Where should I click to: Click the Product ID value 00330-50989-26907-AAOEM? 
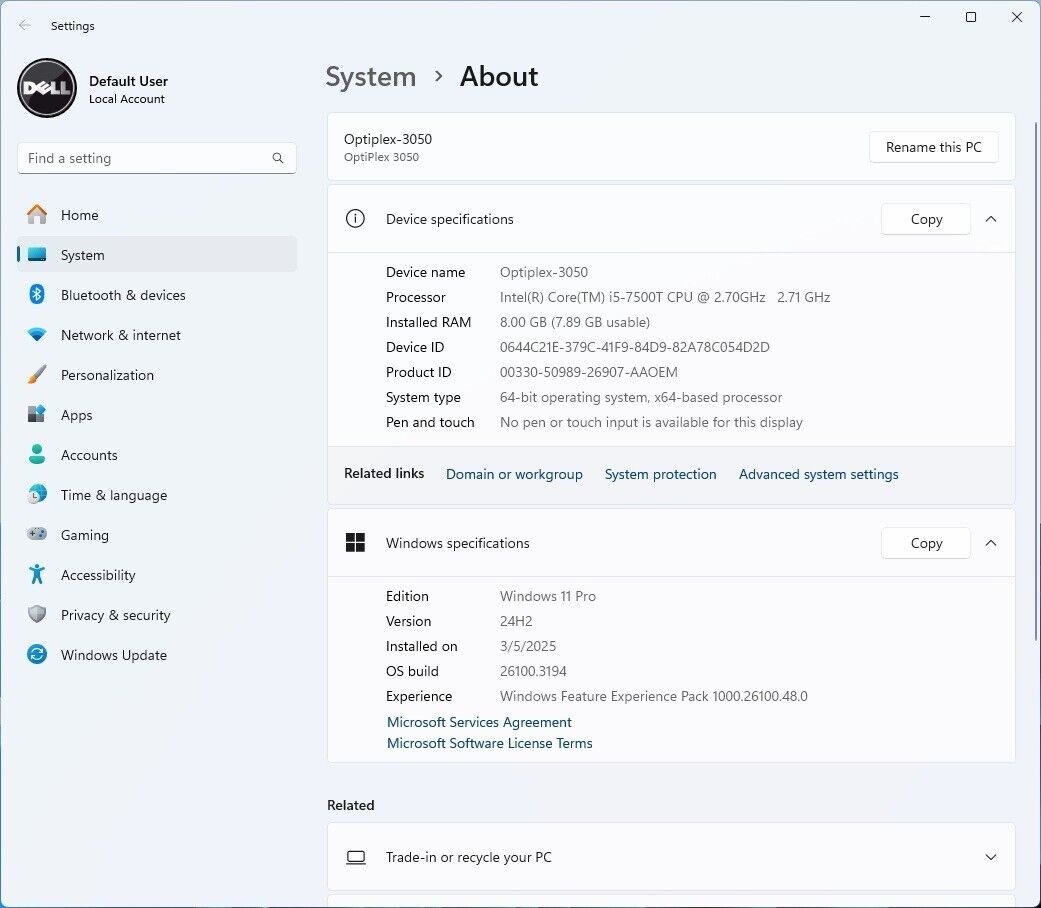pos(589,372)
